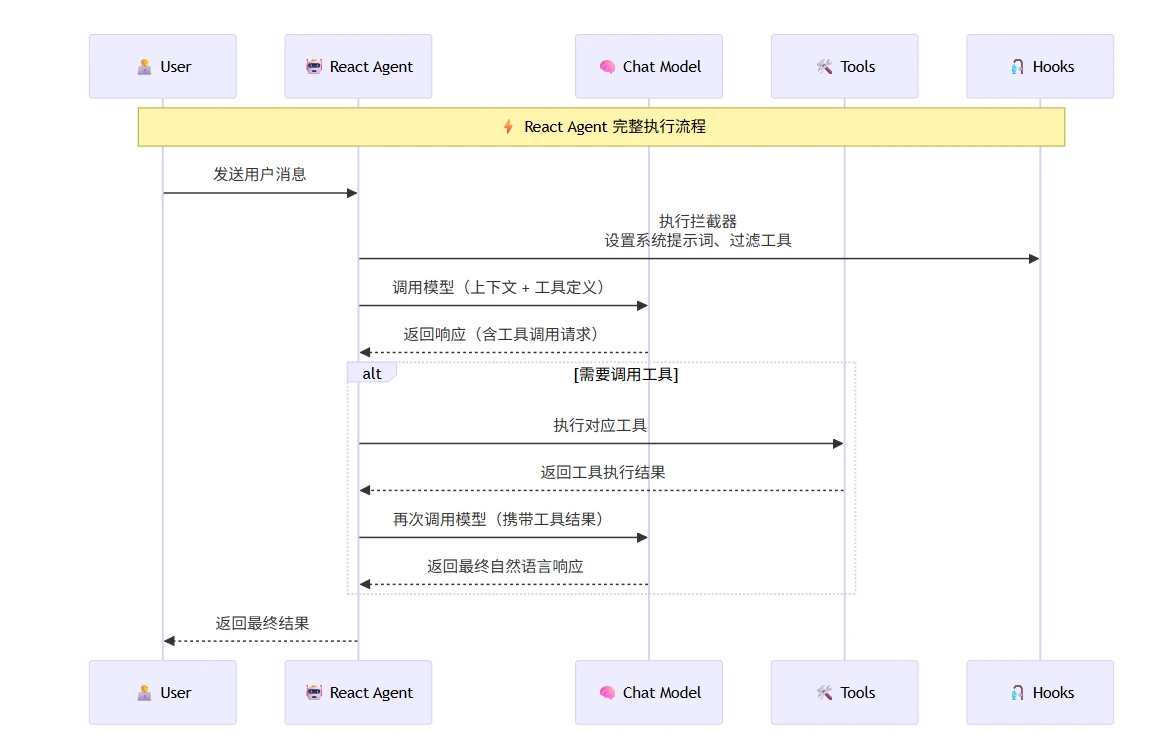Viewport: 1150px width, 746px height.
Task: Click the '执行对应工具' message label
Action: 600,425
